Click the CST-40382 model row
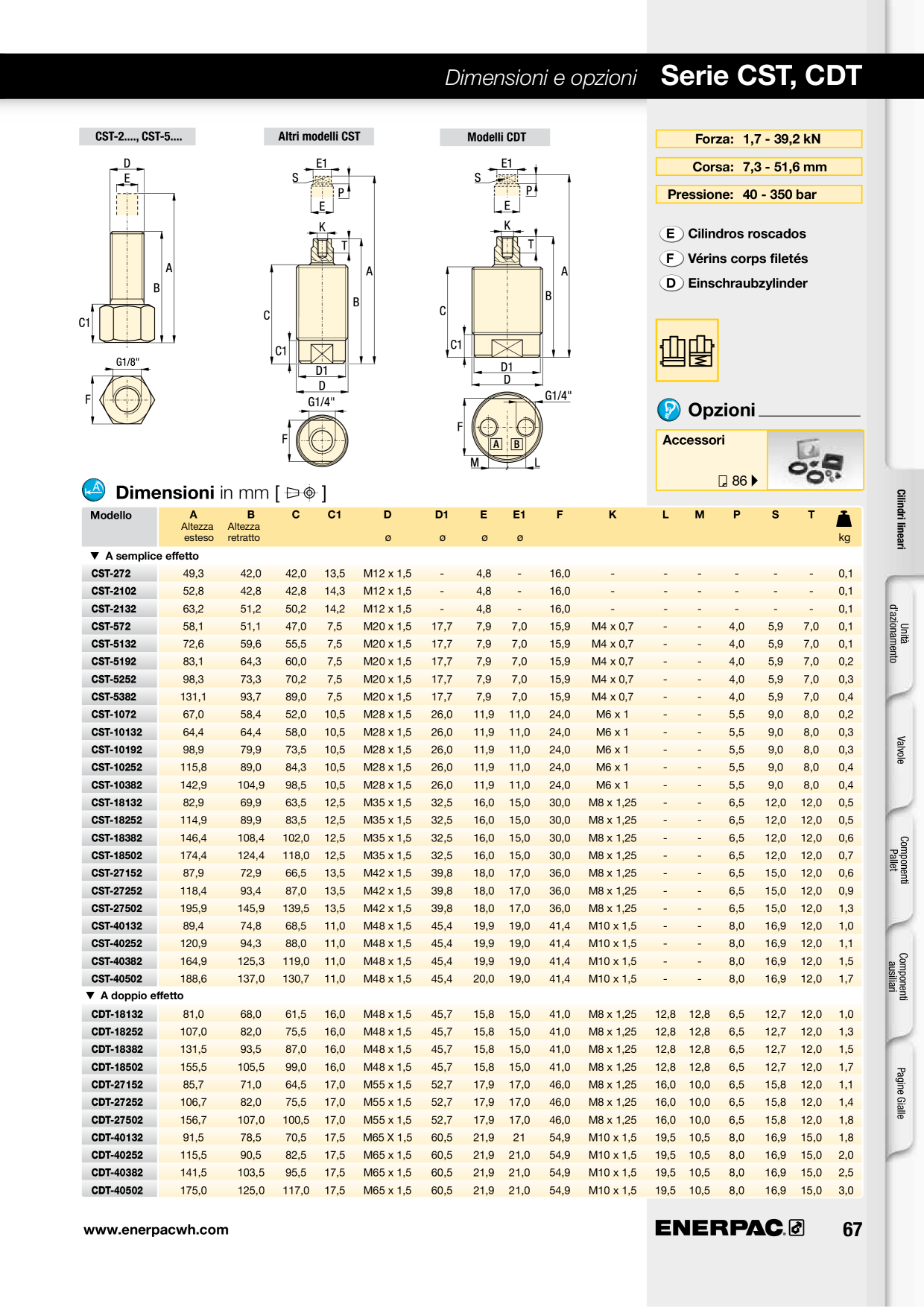 472,961
